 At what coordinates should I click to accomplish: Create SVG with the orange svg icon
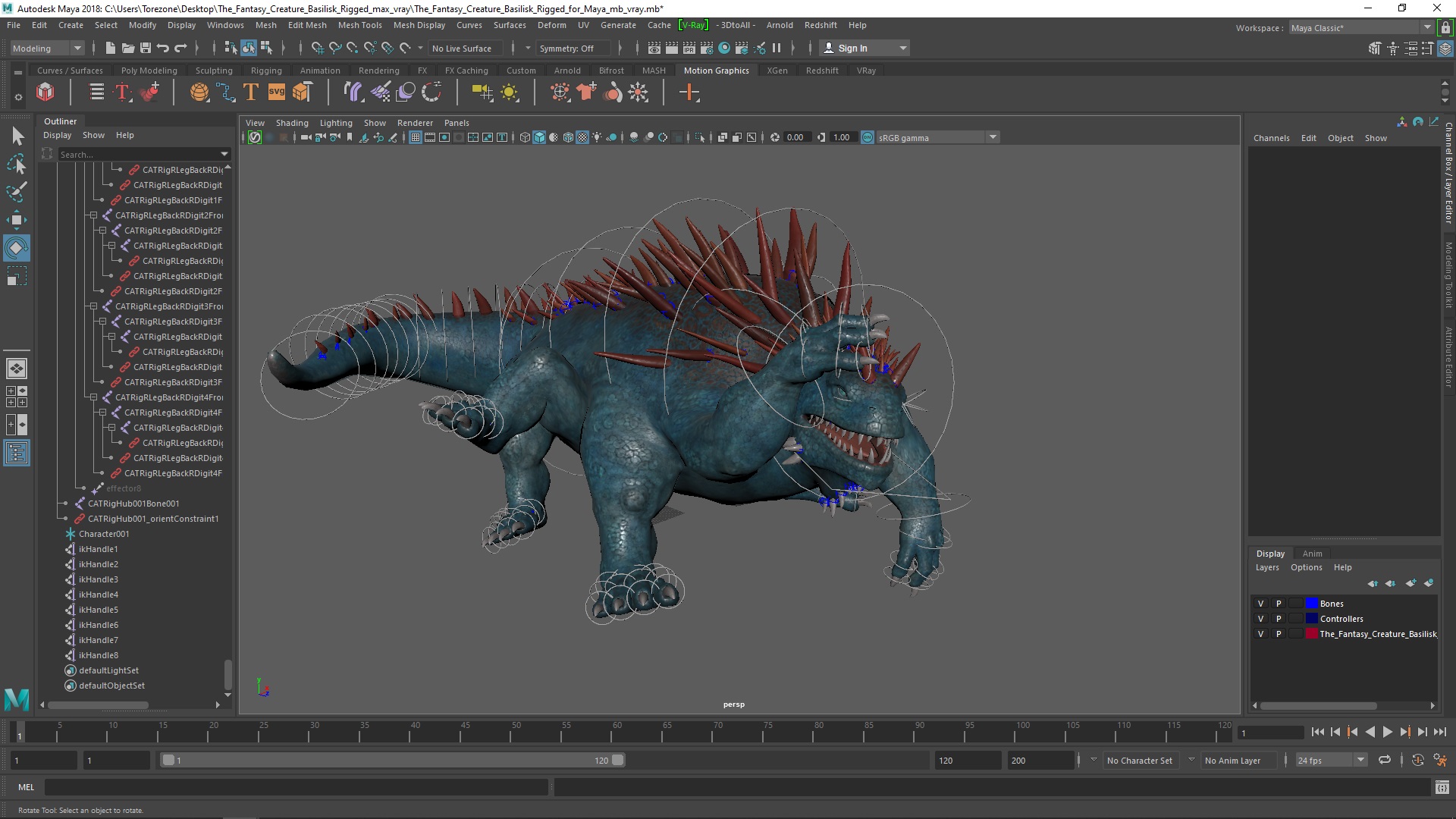(x=277, y=93)
